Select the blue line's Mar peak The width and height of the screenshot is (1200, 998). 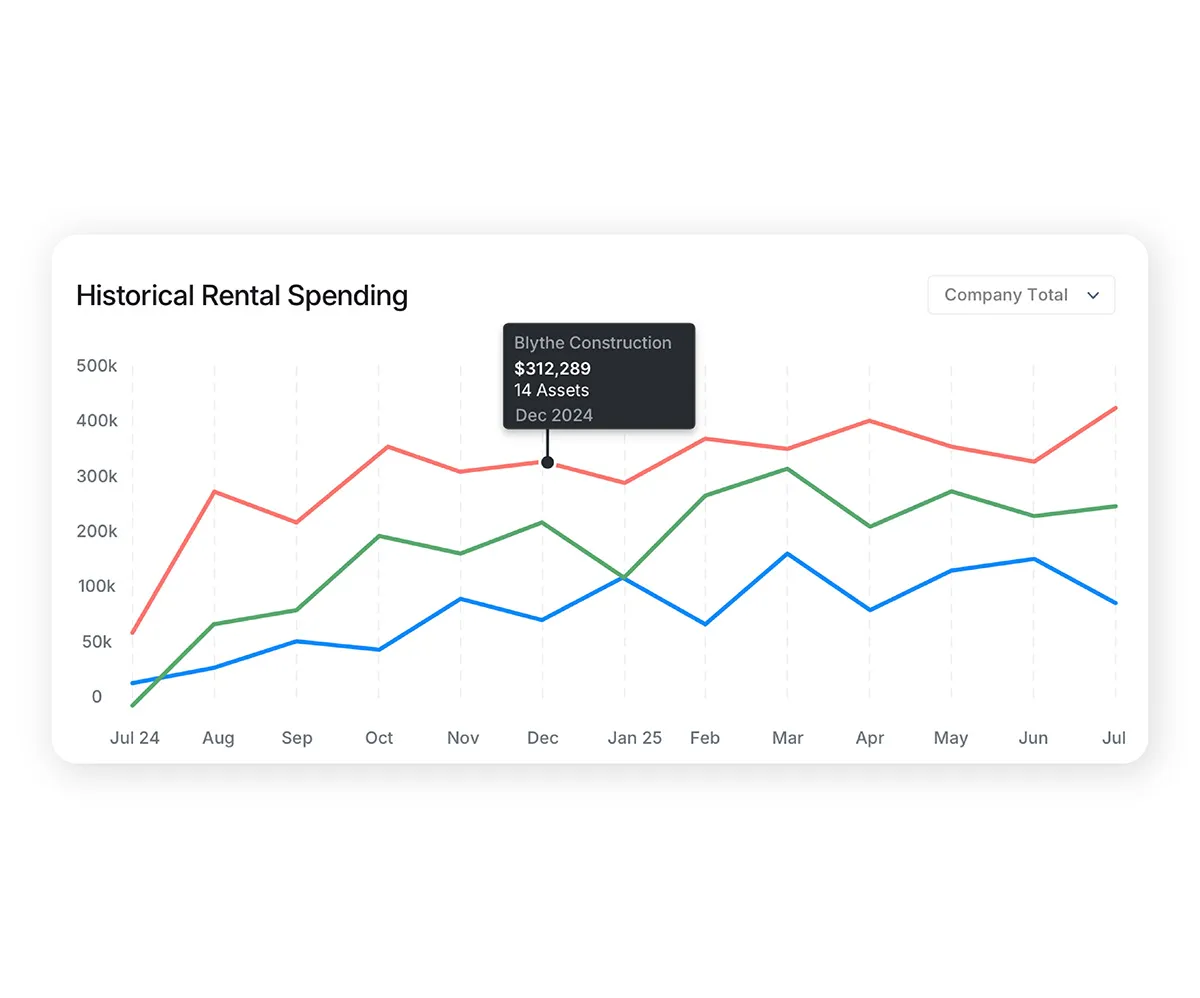[787, 552]
